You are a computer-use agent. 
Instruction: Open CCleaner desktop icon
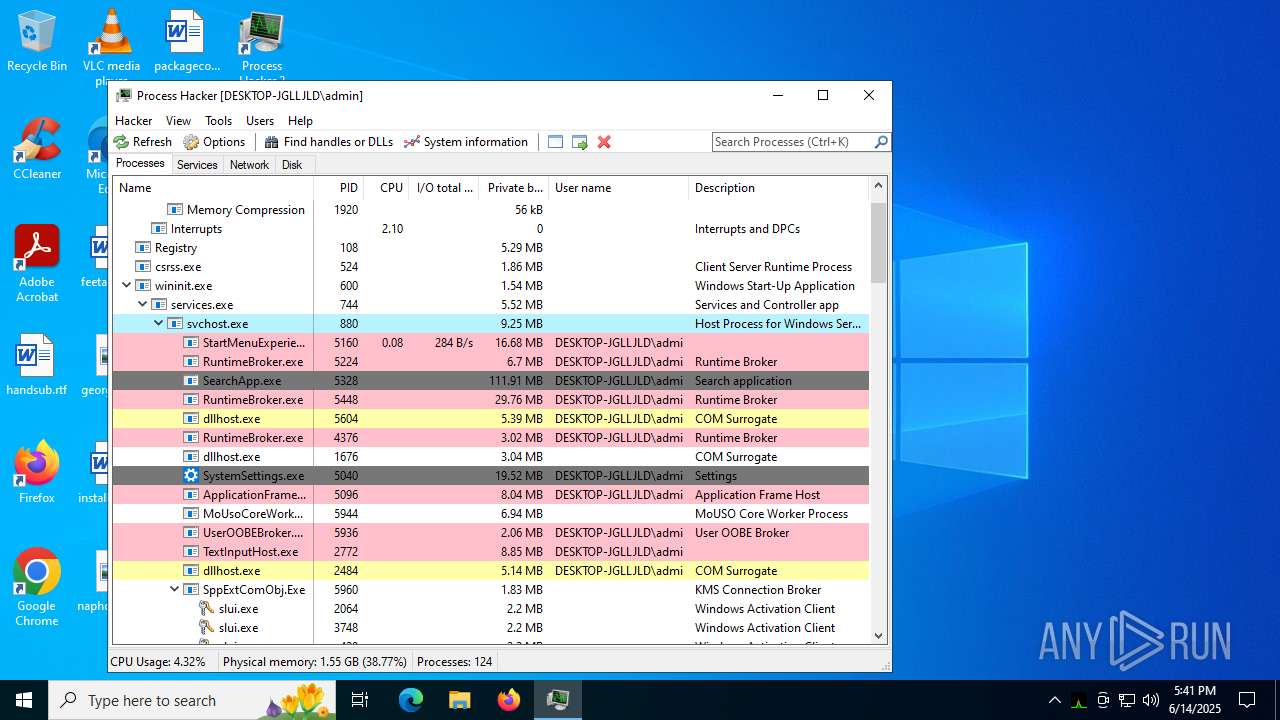tap(37, 150)
